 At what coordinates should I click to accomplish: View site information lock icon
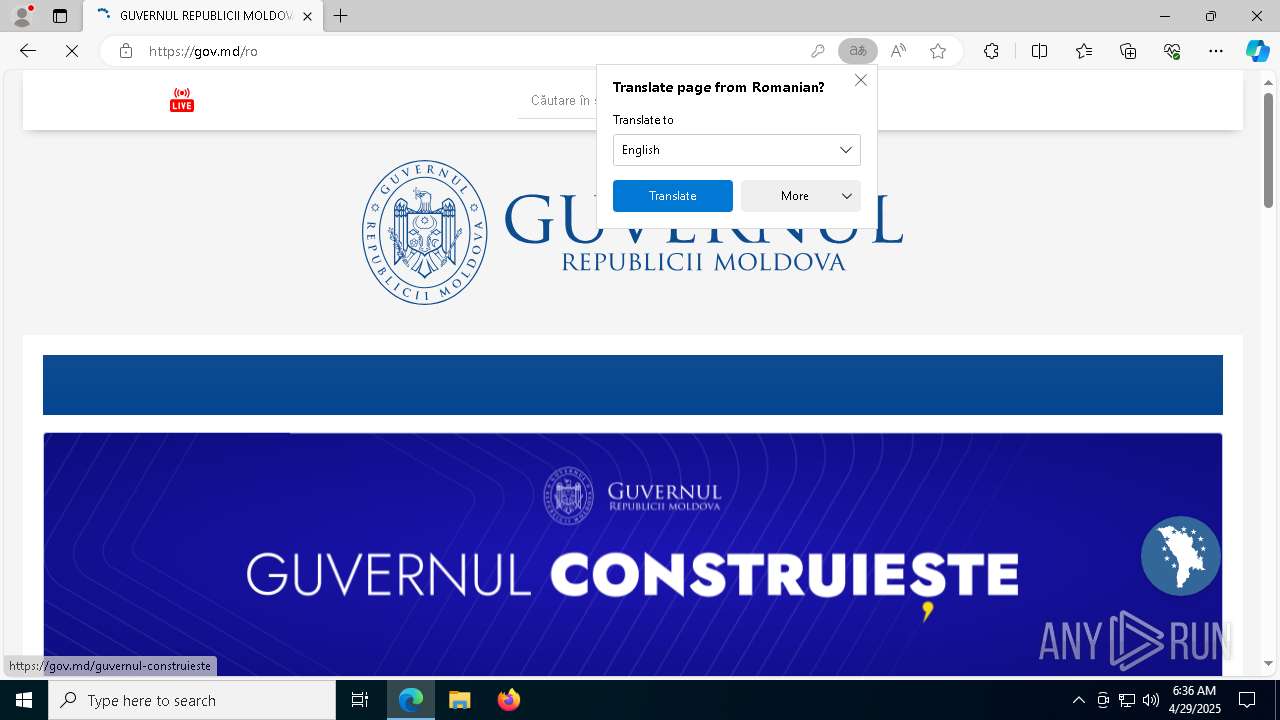125,51
